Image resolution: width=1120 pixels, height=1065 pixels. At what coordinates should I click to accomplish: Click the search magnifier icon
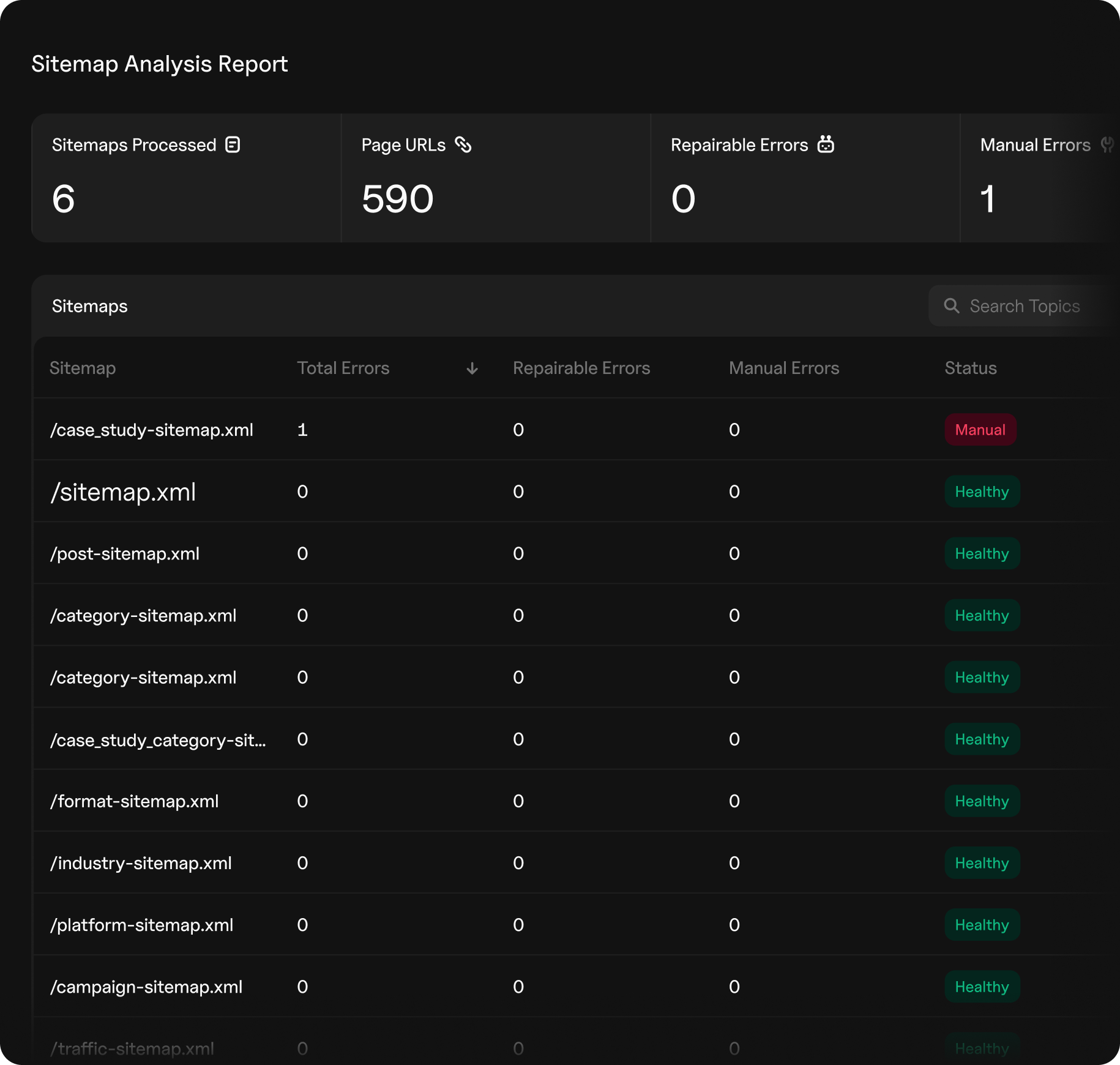coord(951,305)
